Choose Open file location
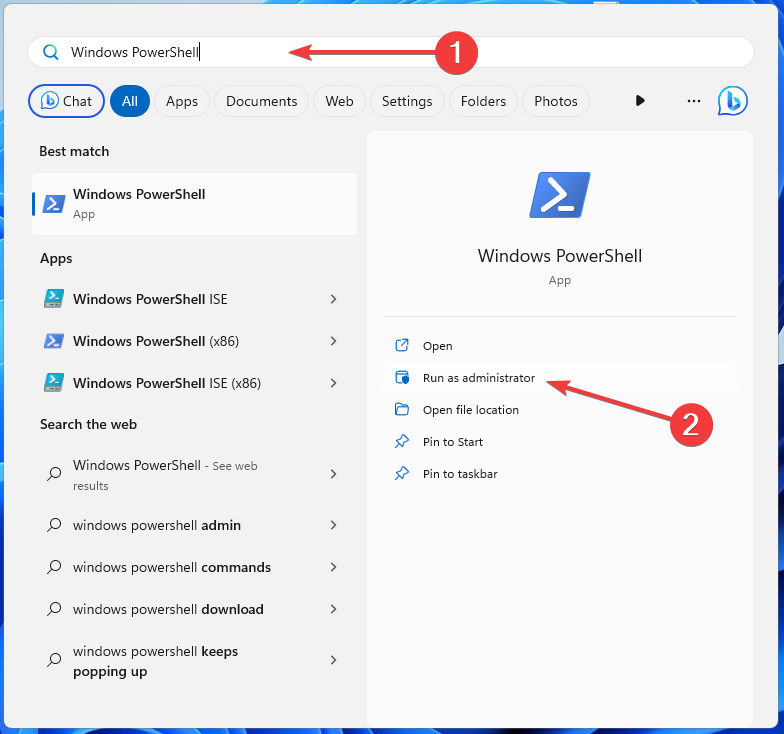Viewport: 784px width, 734px height. coord(560,410)
